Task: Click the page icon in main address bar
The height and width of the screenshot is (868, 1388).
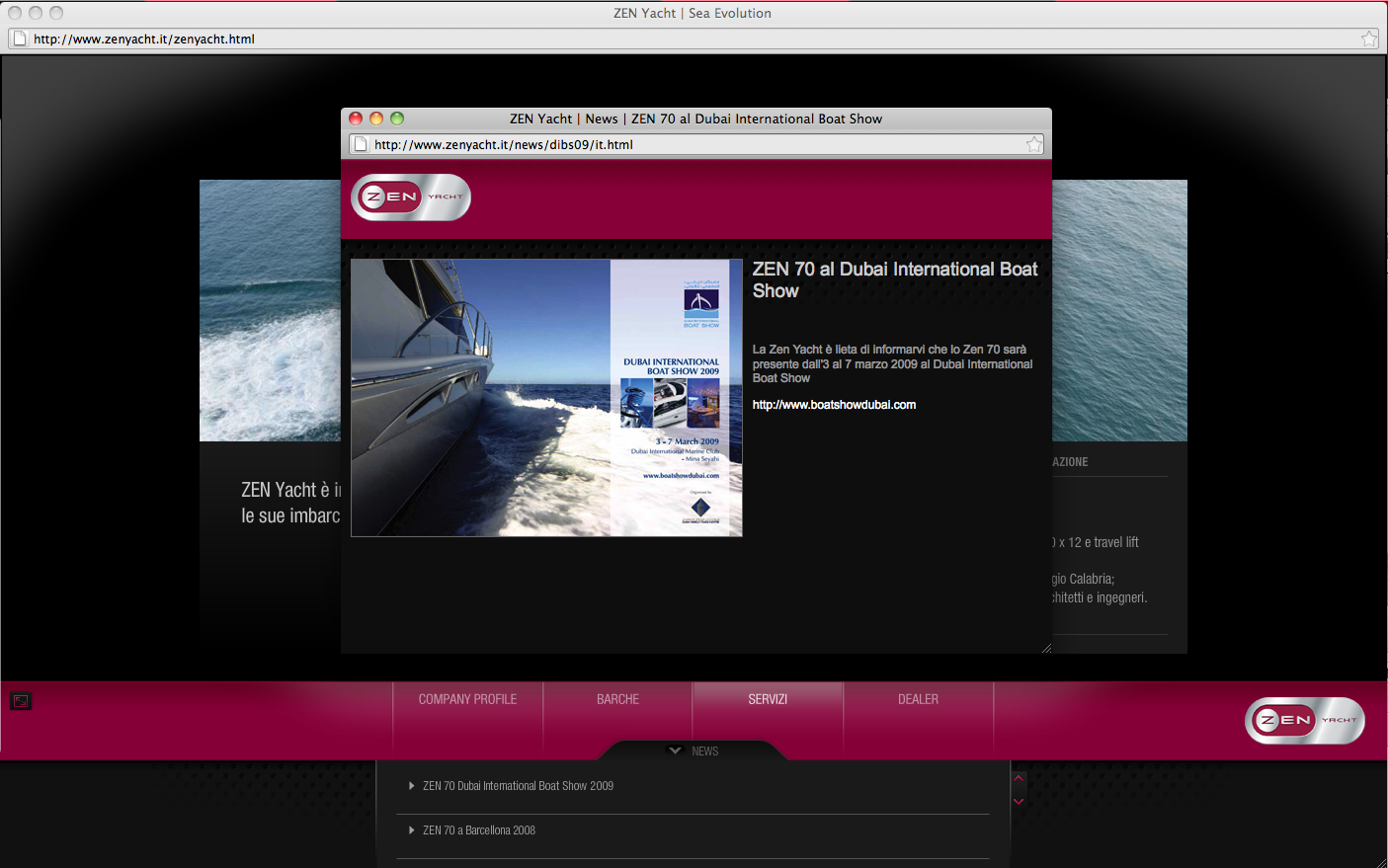Action: (20, 39)
